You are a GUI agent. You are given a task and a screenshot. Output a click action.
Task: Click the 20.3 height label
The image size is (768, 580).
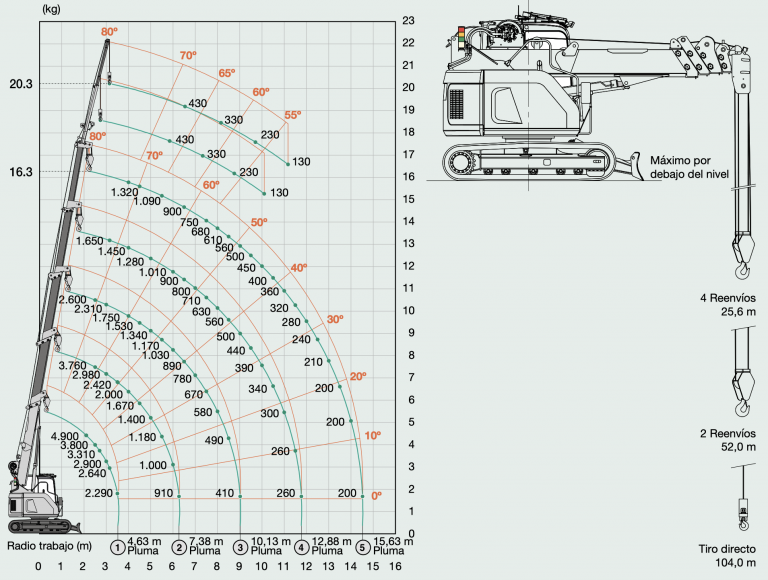pos(21,84)
